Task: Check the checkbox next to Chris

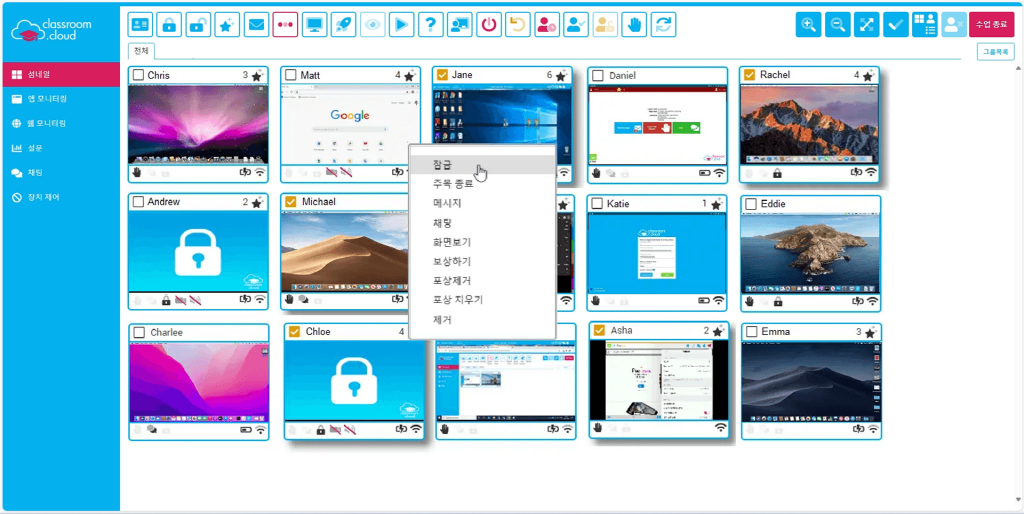Action: [139, 75]
